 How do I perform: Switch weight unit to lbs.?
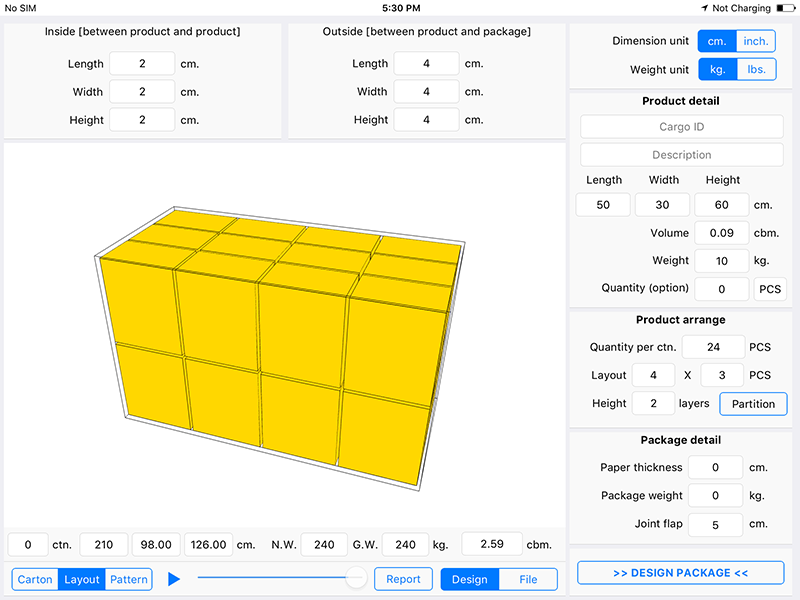pos(756,69)
